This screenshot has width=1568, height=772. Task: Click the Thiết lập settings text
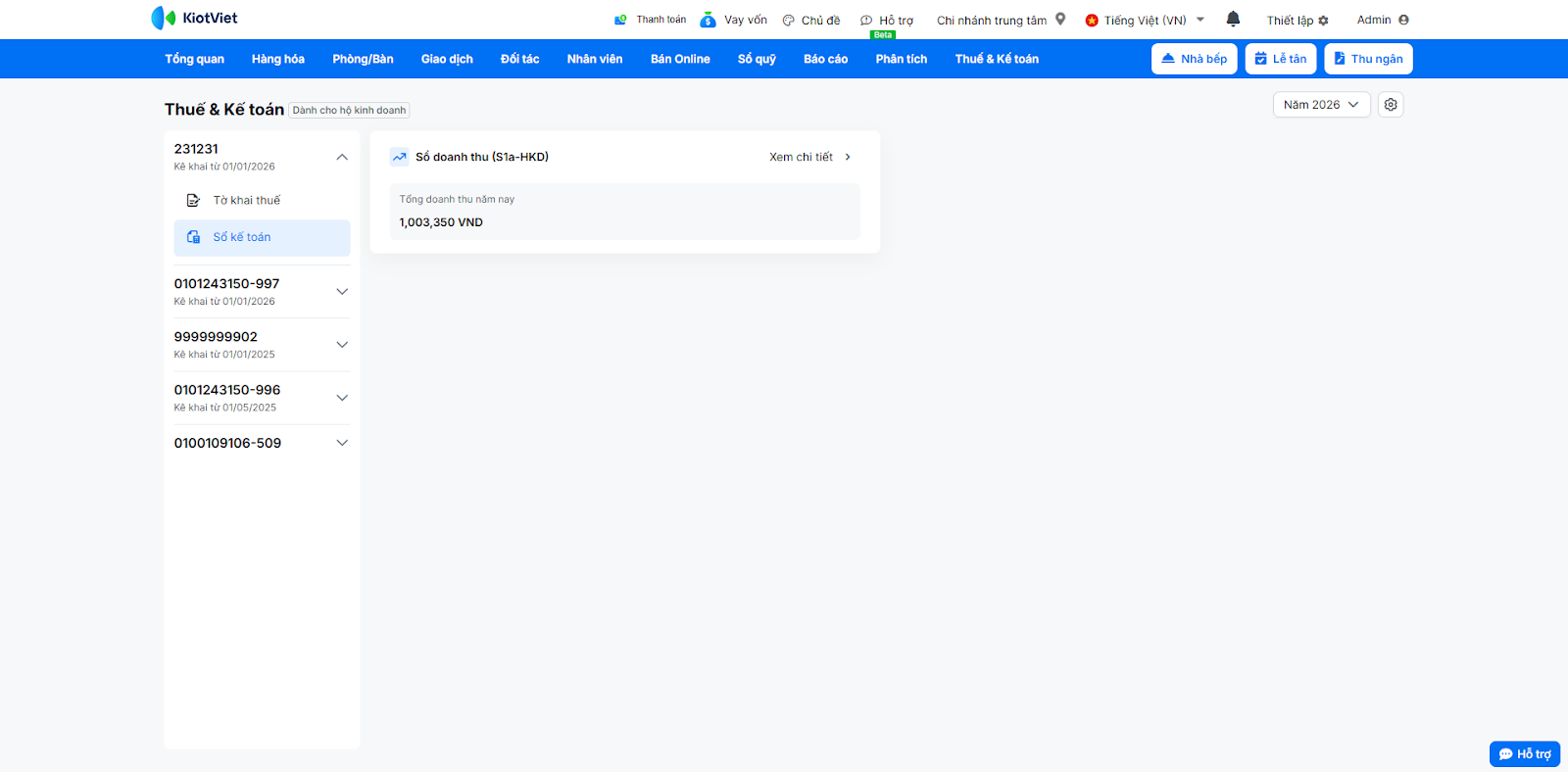tap(1290, 21)
